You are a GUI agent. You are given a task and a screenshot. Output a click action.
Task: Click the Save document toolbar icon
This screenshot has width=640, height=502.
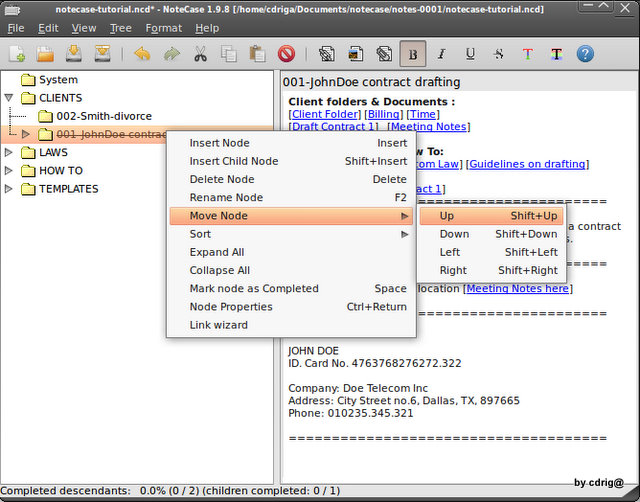pyautogui.click(x=73, y=54)
